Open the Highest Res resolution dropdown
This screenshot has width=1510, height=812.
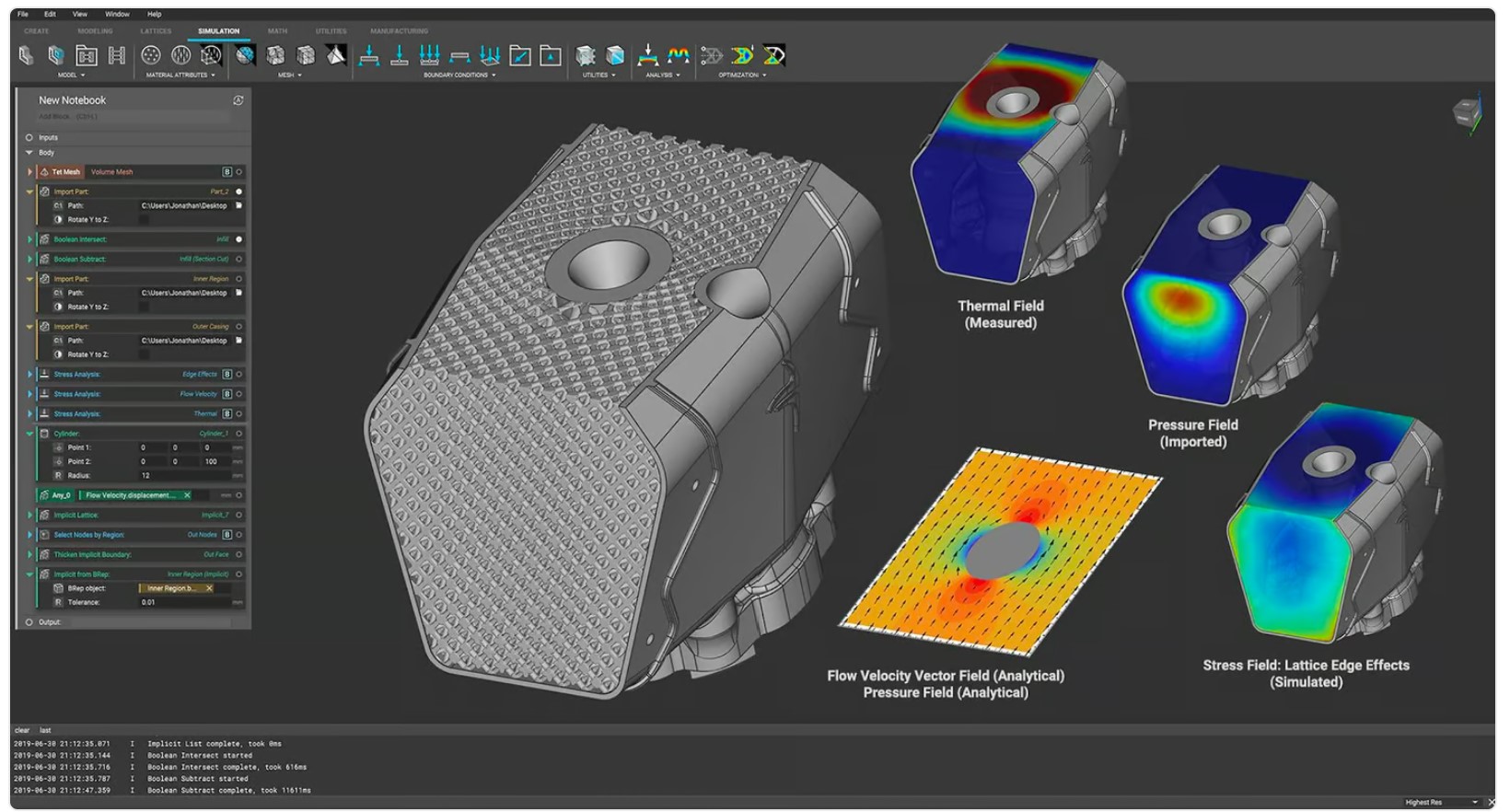pos(1441,802)
